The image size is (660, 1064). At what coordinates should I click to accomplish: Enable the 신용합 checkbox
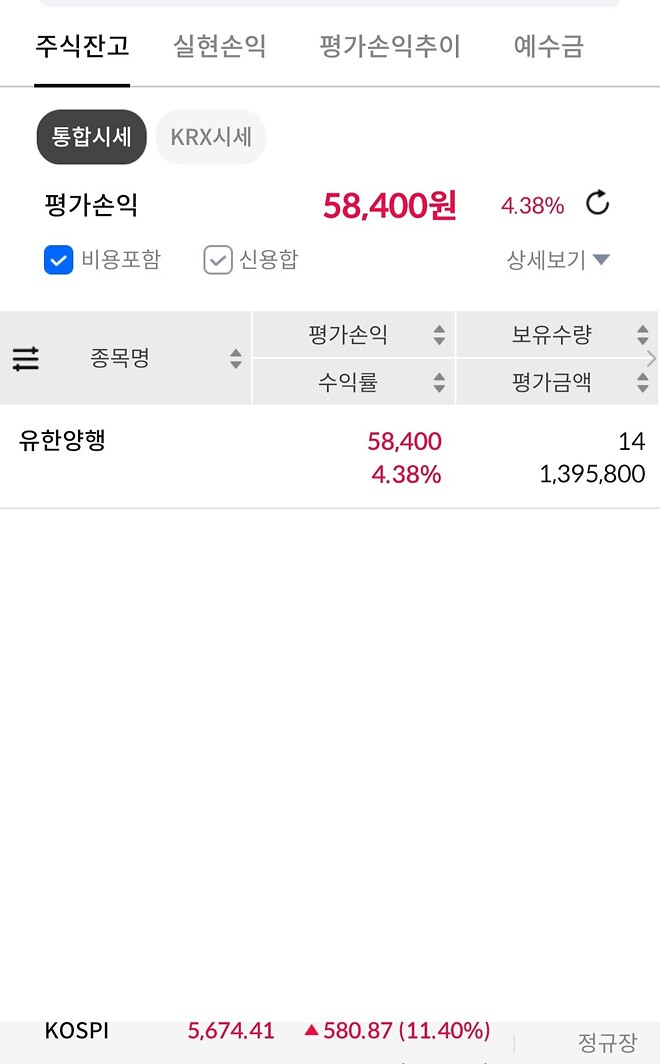[220, 260]
